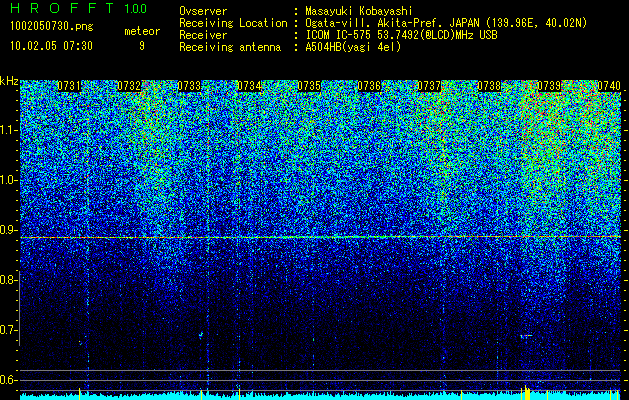The height and width of the screenshot is (400, 629).
Task: Click the HROFFT program title
Action: tap(62, 8)
